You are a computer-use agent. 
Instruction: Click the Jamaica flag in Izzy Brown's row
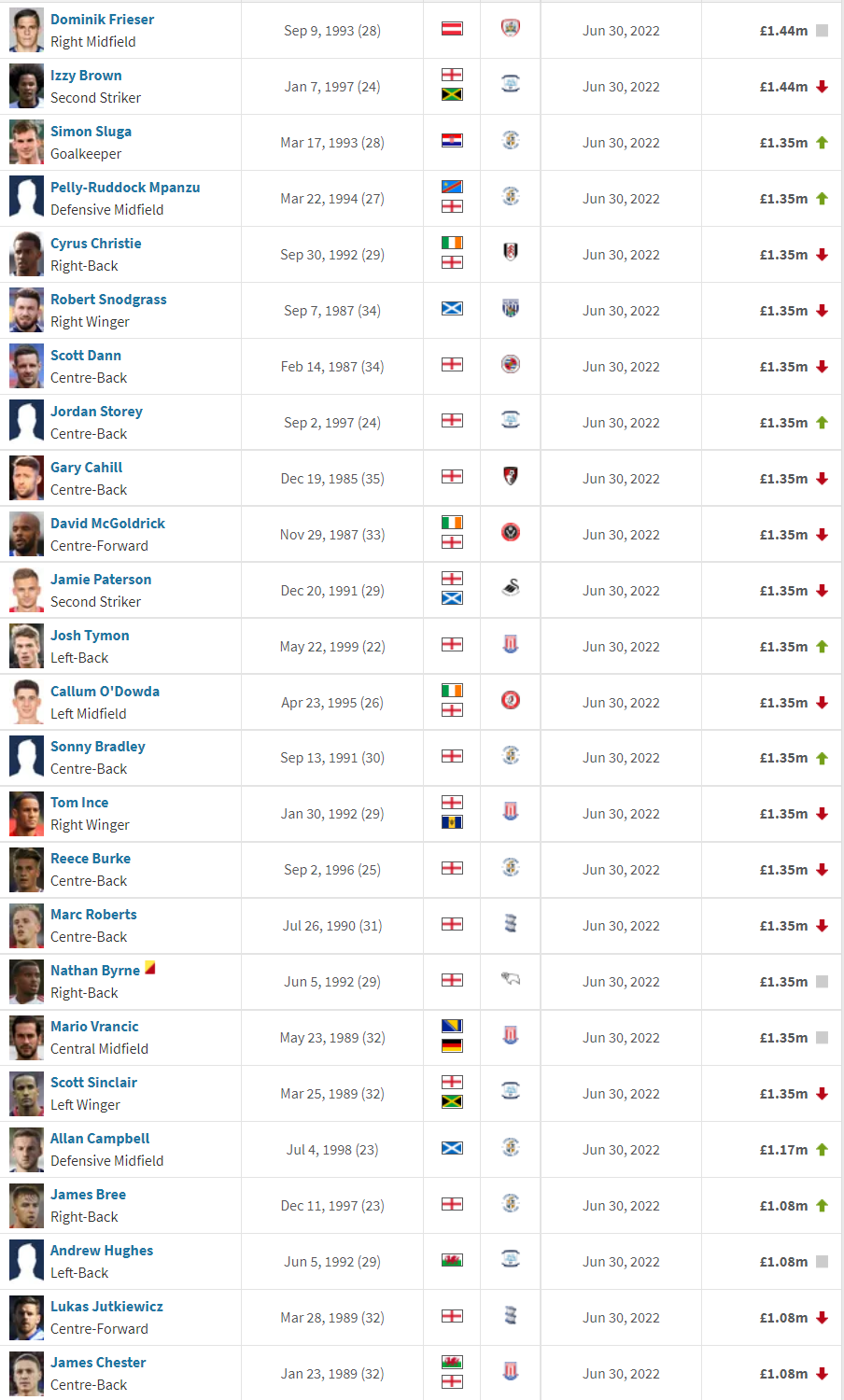pyautogui.click(x=452, y=94)
